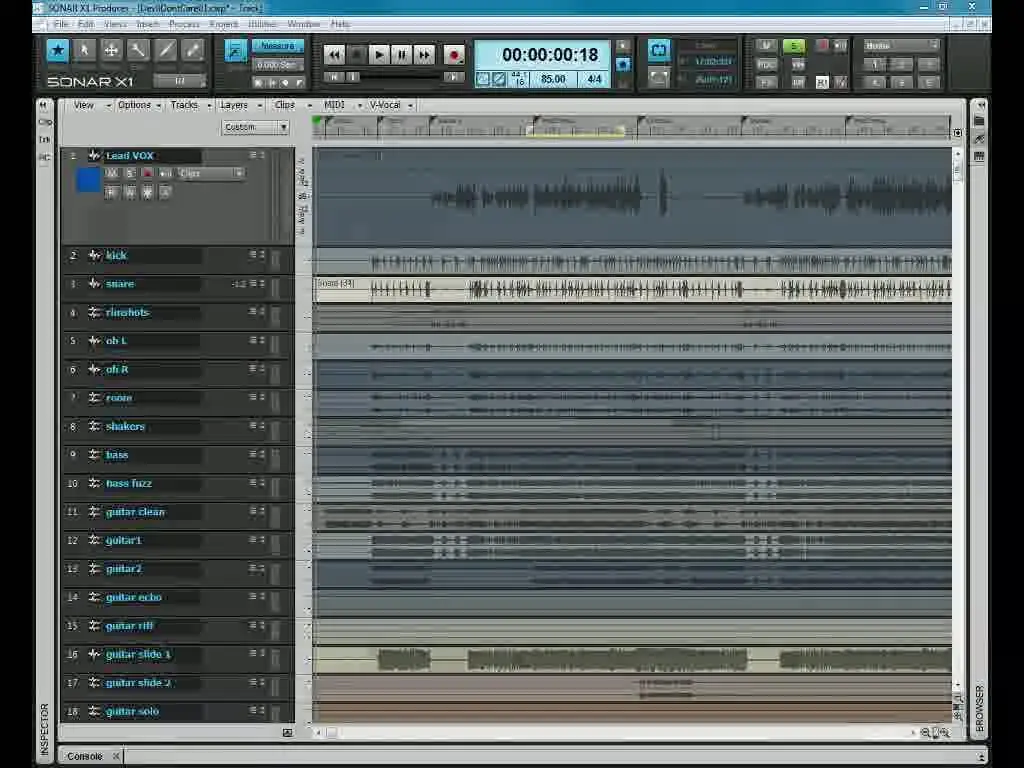Select the Draw tool pencil icon
Screen dimensions: 1024x768
coord(166,50)
